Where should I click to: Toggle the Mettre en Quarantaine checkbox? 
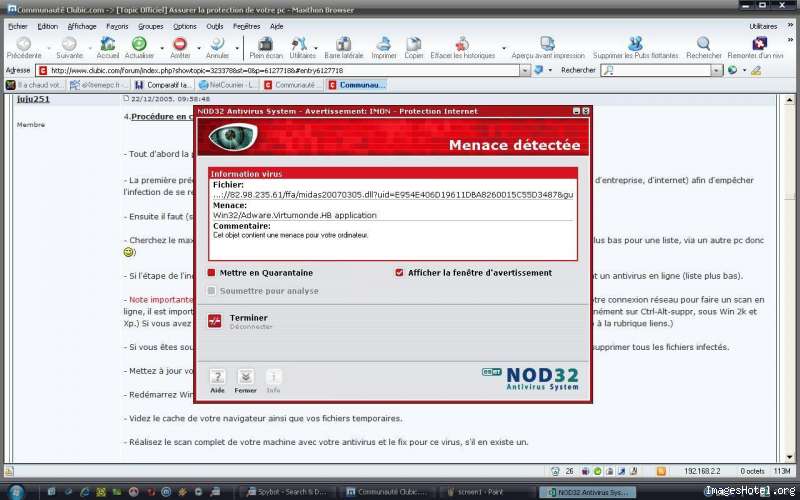pyautogui.click(x=211, y=273)
